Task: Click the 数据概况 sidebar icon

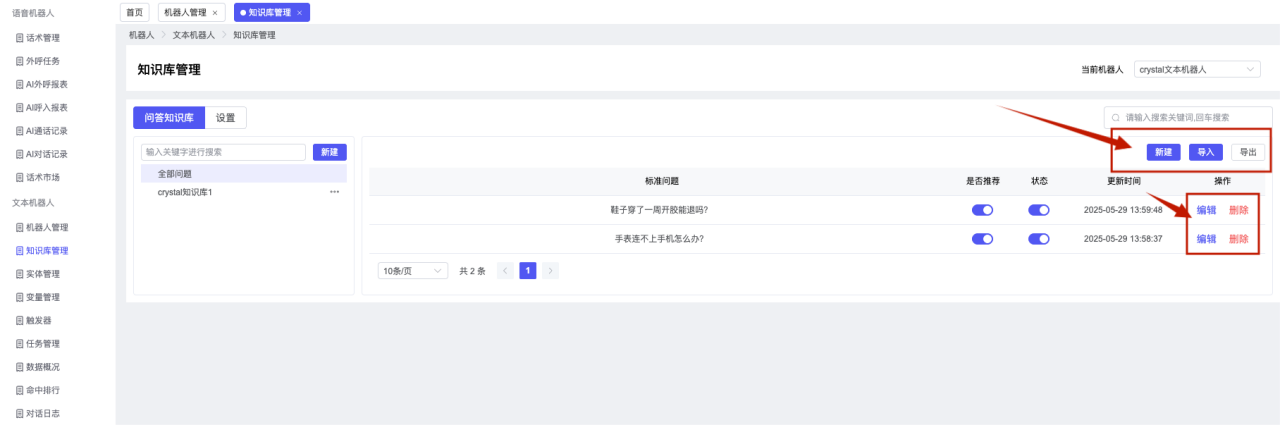Action: click(19, 367)
